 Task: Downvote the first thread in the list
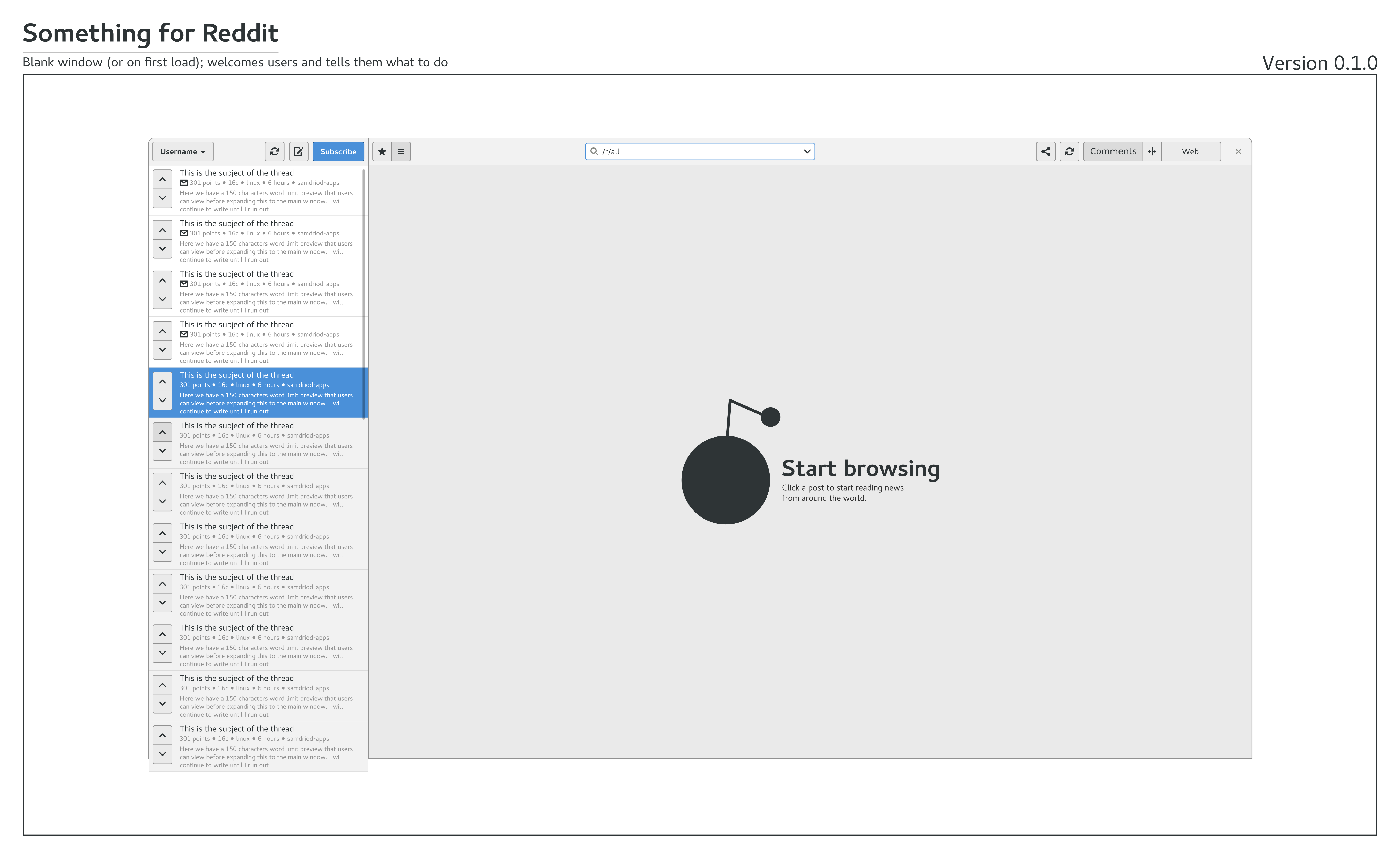point(162,198)
